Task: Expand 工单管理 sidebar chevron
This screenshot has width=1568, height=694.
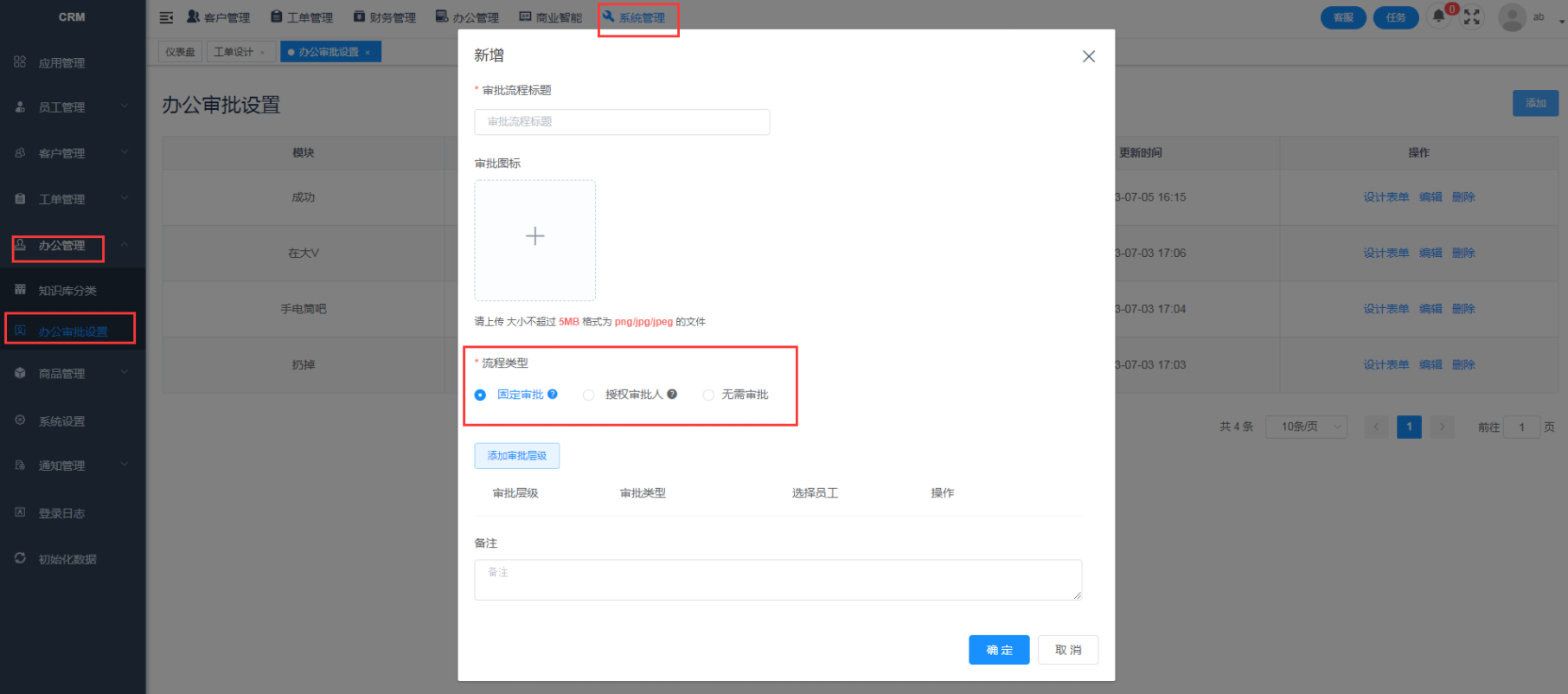Action: point(125,198)
